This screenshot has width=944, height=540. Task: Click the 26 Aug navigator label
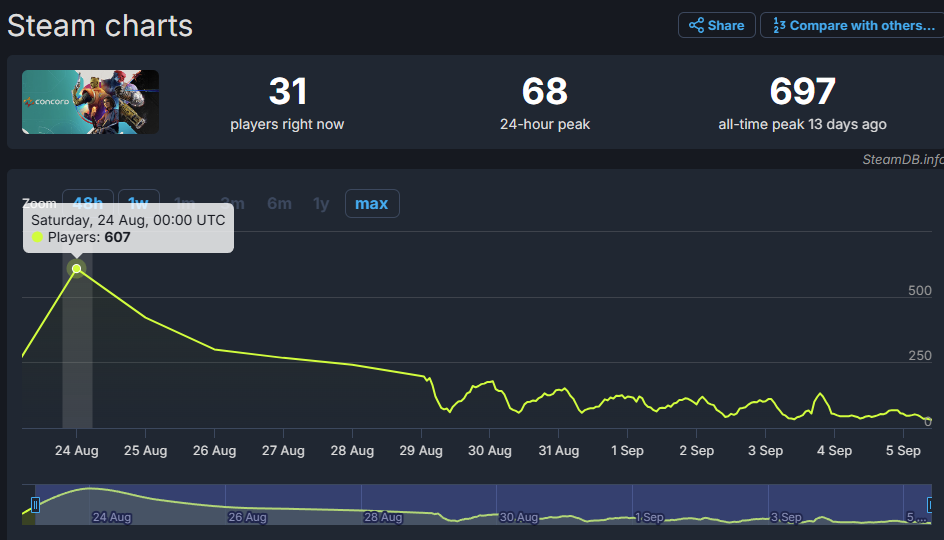(x=247, y=517)
